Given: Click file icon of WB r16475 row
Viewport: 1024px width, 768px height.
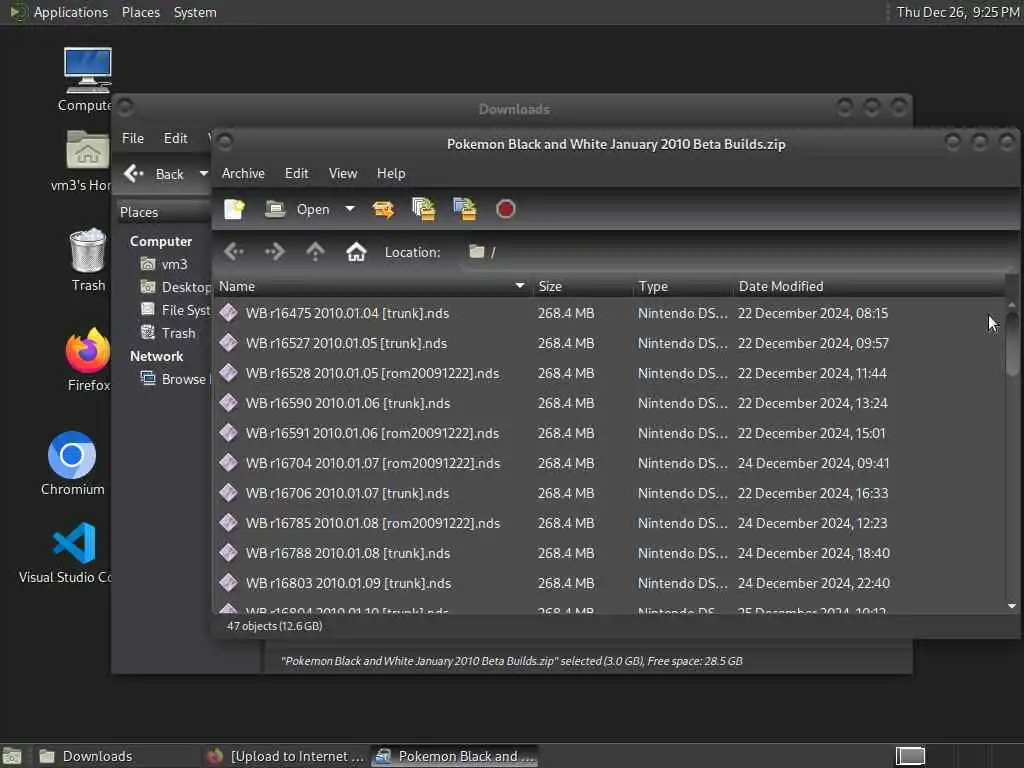Looking at the screenshot, I should (x=229, y=313).
